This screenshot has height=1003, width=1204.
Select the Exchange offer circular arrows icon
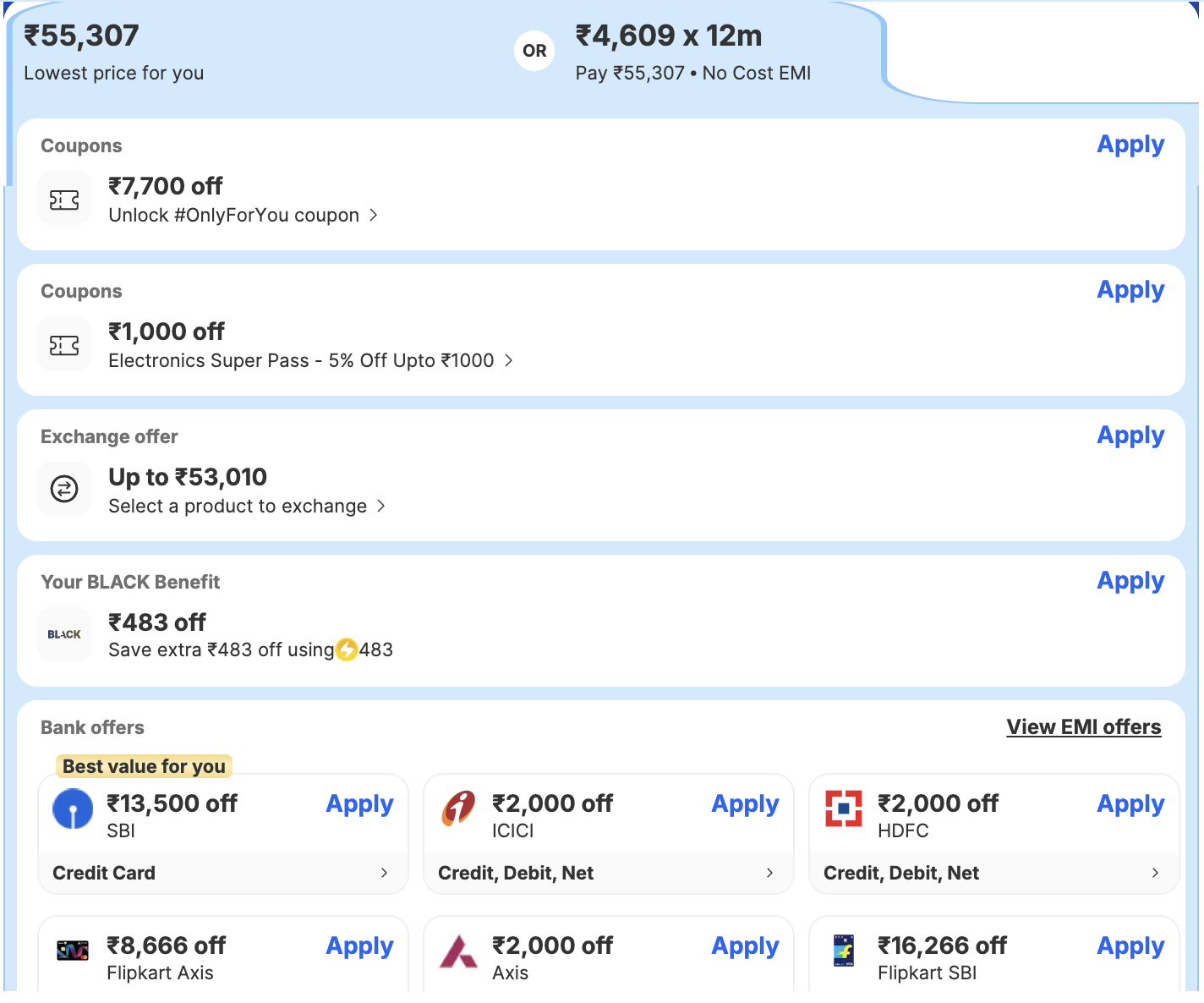point(64,489)
